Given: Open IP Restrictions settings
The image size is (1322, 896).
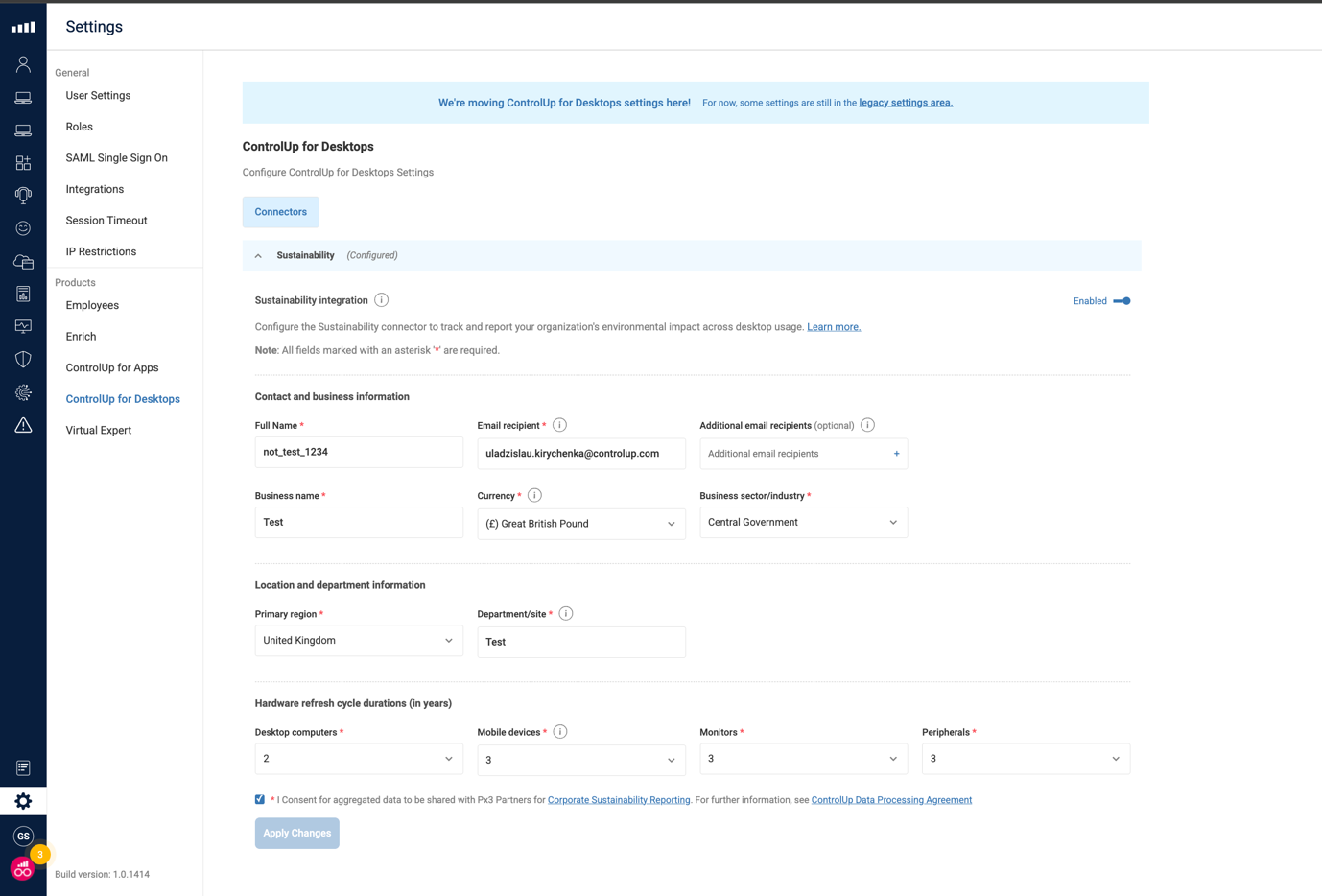Looking at the screenshot, I should click(x=101, y=251).
